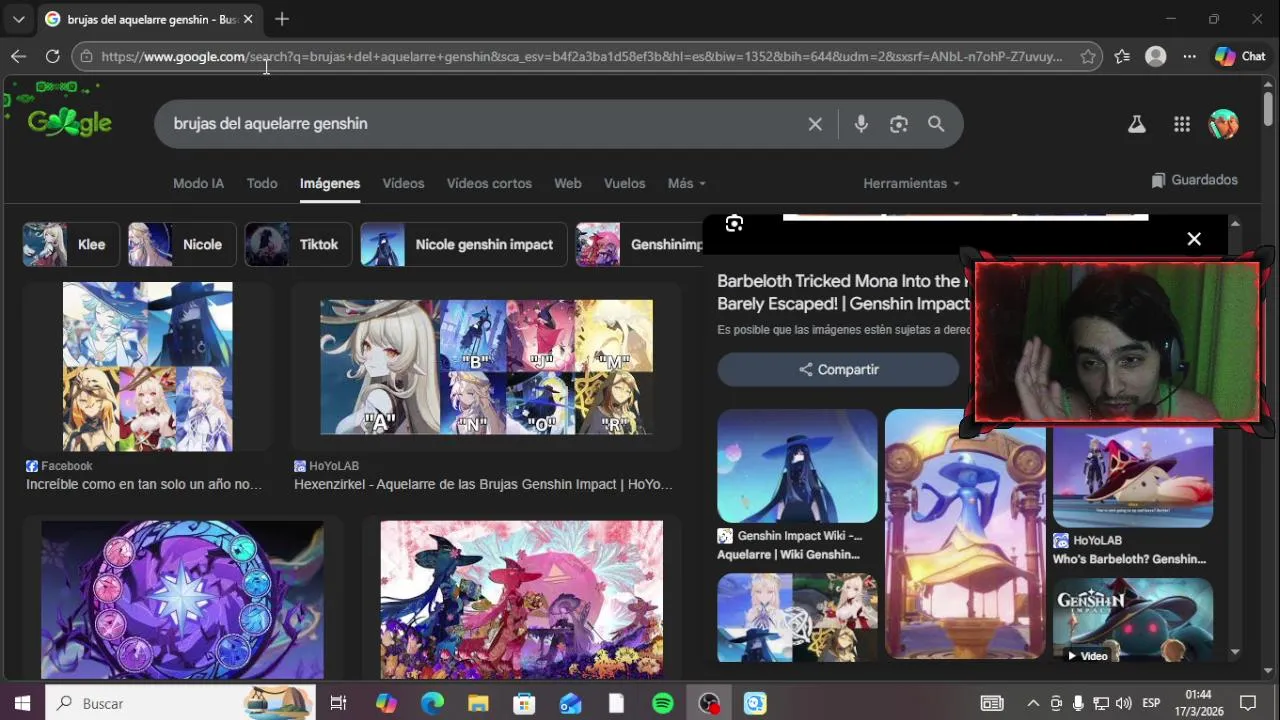This screenshot has width=1280, height=720.
Task: Open Hexenzirkel HoYoLAB result title link
Action: pyautogui.click(x=483, y=485)
